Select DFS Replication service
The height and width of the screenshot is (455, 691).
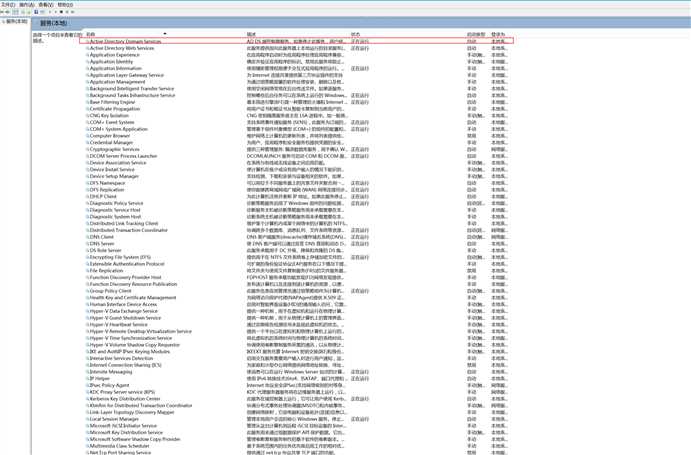coord(107,190)
